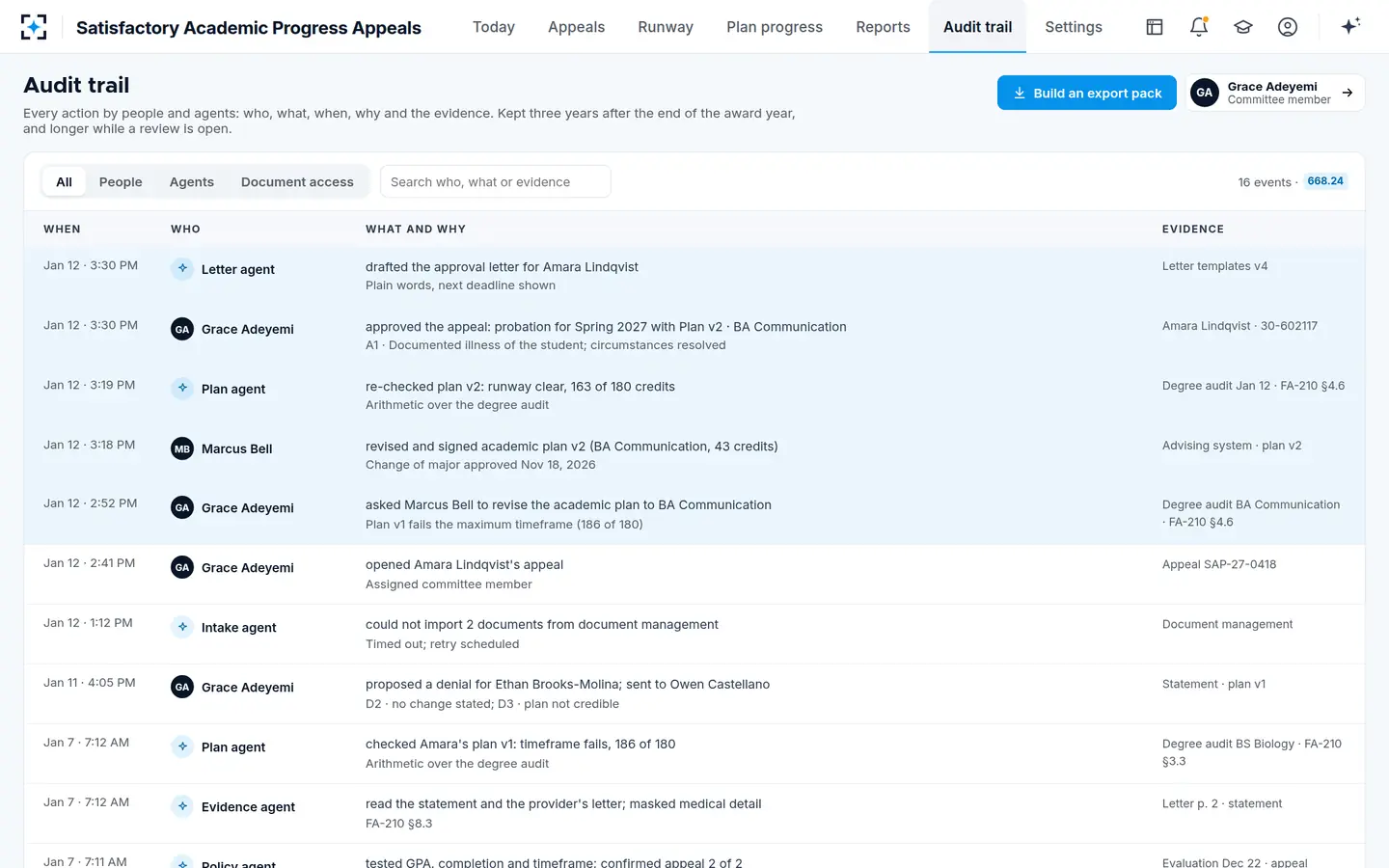The width and height of the screenshot is (1389, 868).
Task: Click the Amara Lindqvist · 30-602117 evidence text
Action: pos(1239,326)
